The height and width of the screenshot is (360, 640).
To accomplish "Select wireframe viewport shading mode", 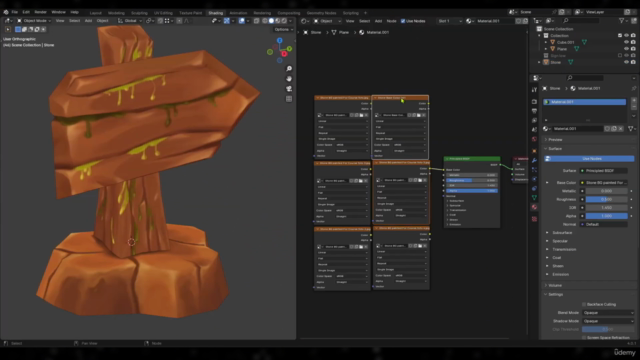I will (x=264, y=21).
